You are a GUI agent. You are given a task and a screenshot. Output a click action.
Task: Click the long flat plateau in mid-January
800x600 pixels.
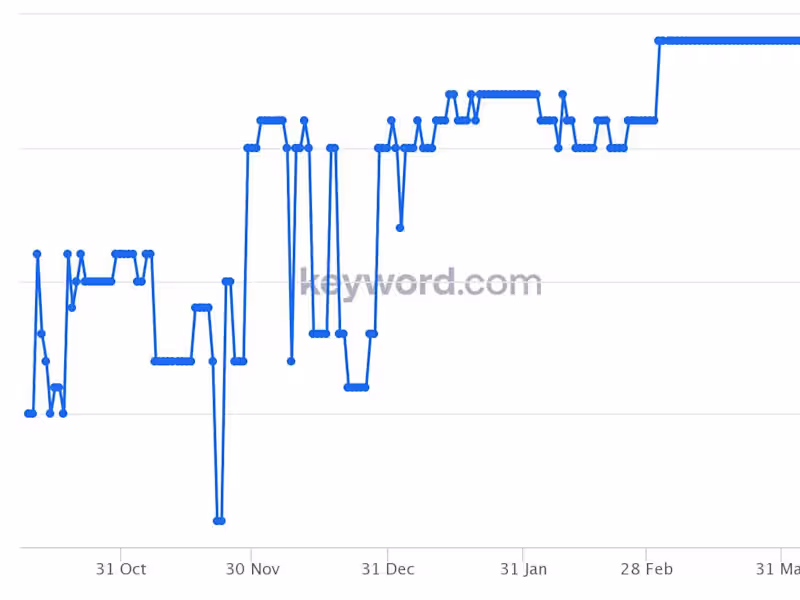(x=508, y=94)
